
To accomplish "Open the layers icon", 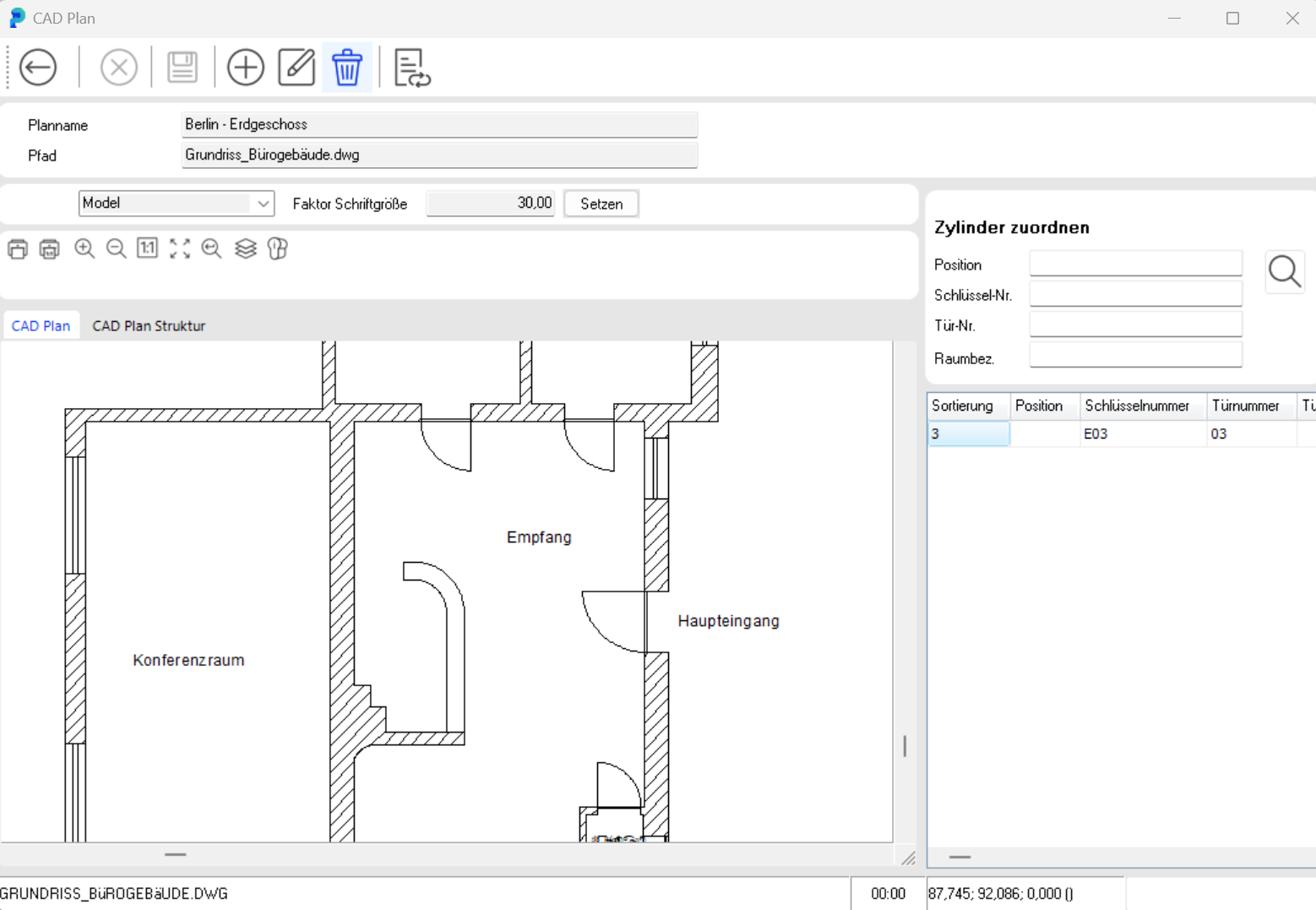I will pos(246,248).
